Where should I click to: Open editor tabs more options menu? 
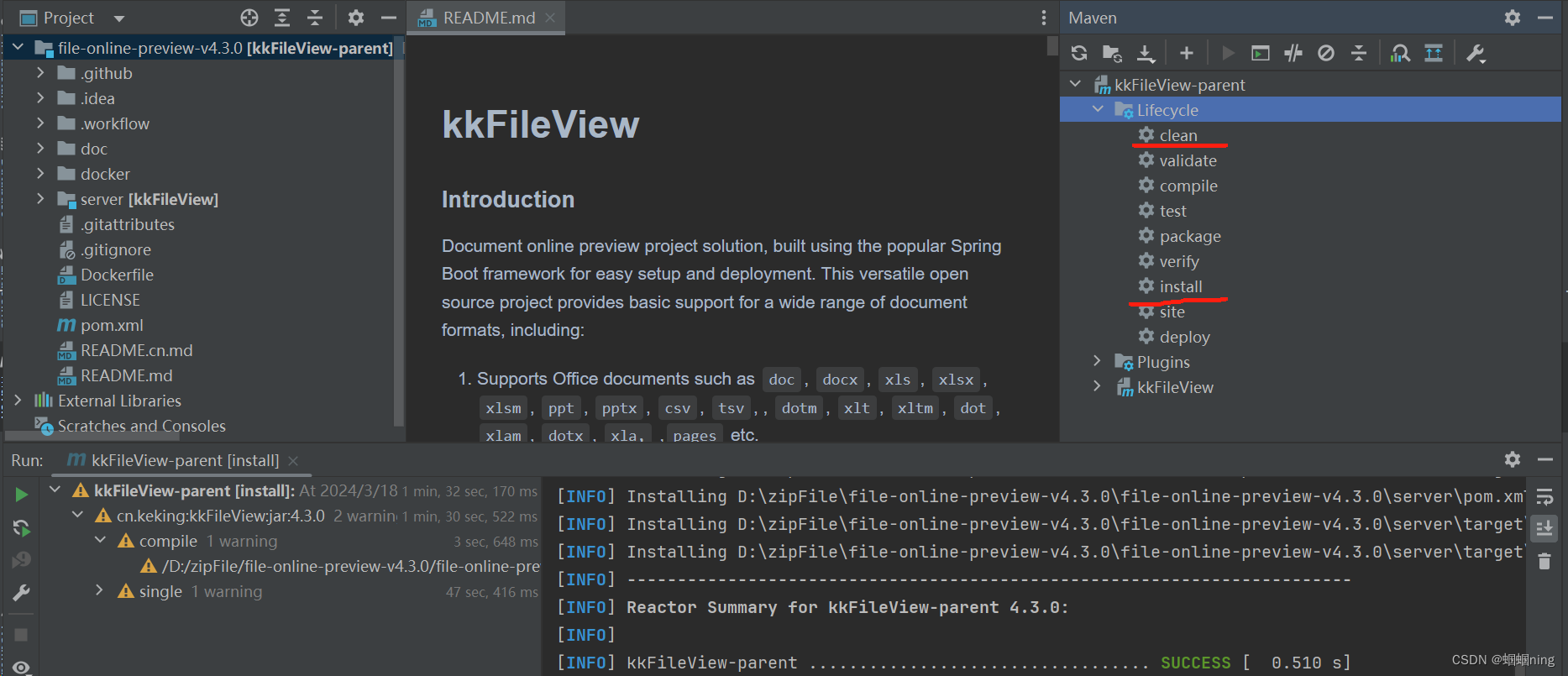click(x=1044, y=18)
